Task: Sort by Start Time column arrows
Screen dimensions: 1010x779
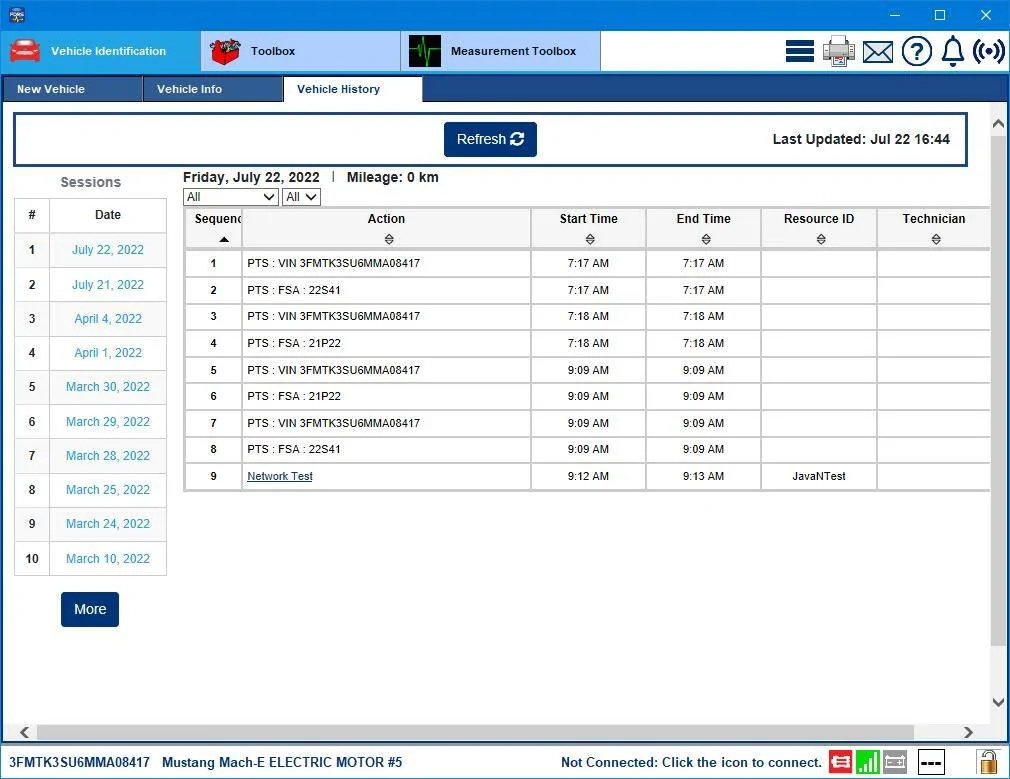Action: pyautogui.click(x=590, y=239)
